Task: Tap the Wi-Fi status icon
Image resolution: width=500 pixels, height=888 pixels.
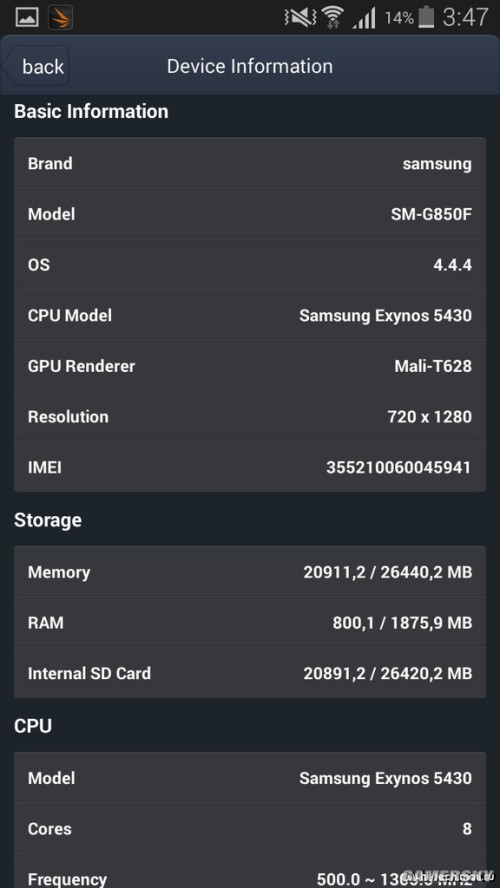Action: coord(333,18)
